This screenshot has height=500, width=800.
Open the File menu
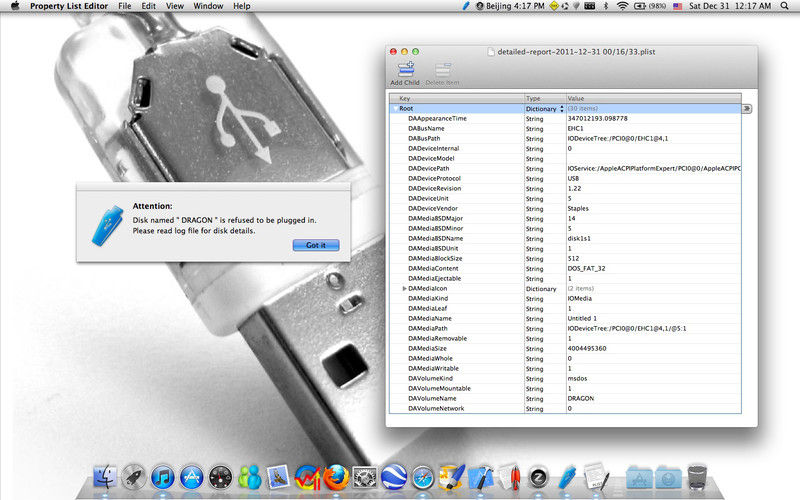click(x=124, y=6)
